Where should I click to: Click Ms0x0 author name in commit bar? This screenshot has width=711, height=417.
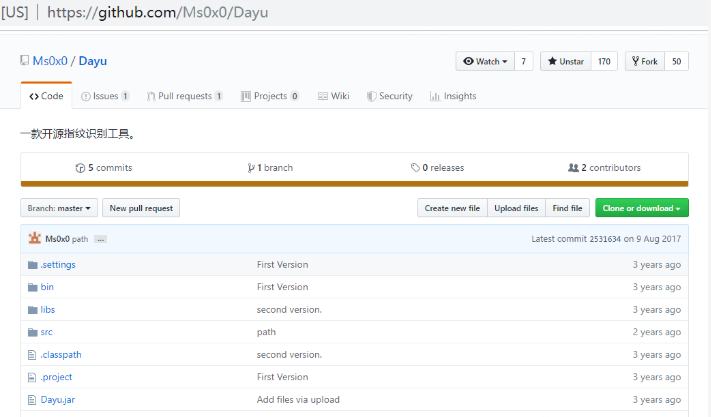click(x=58, y=239)
